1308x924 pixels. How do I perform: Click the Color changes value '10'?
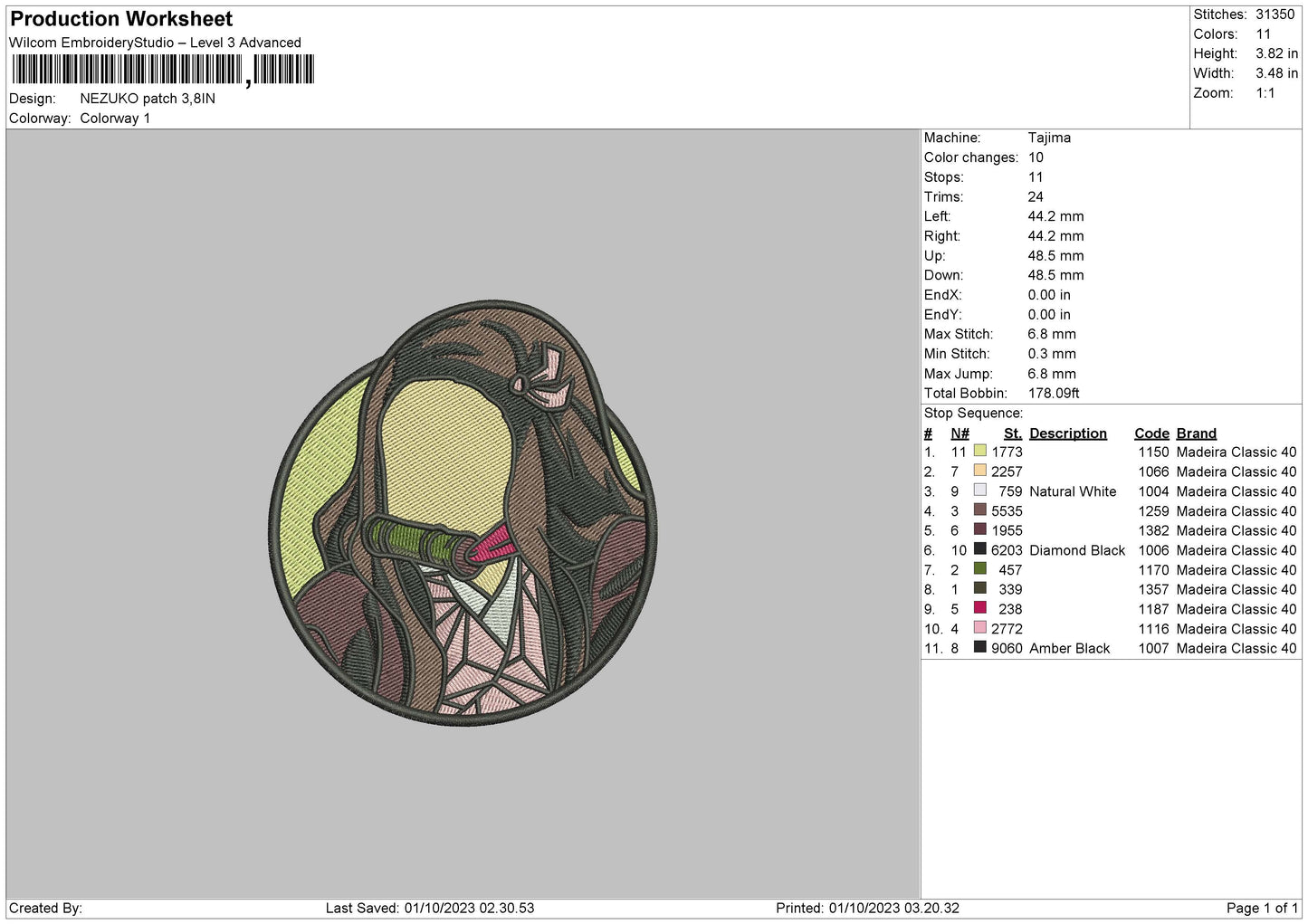pos(1036,157)
